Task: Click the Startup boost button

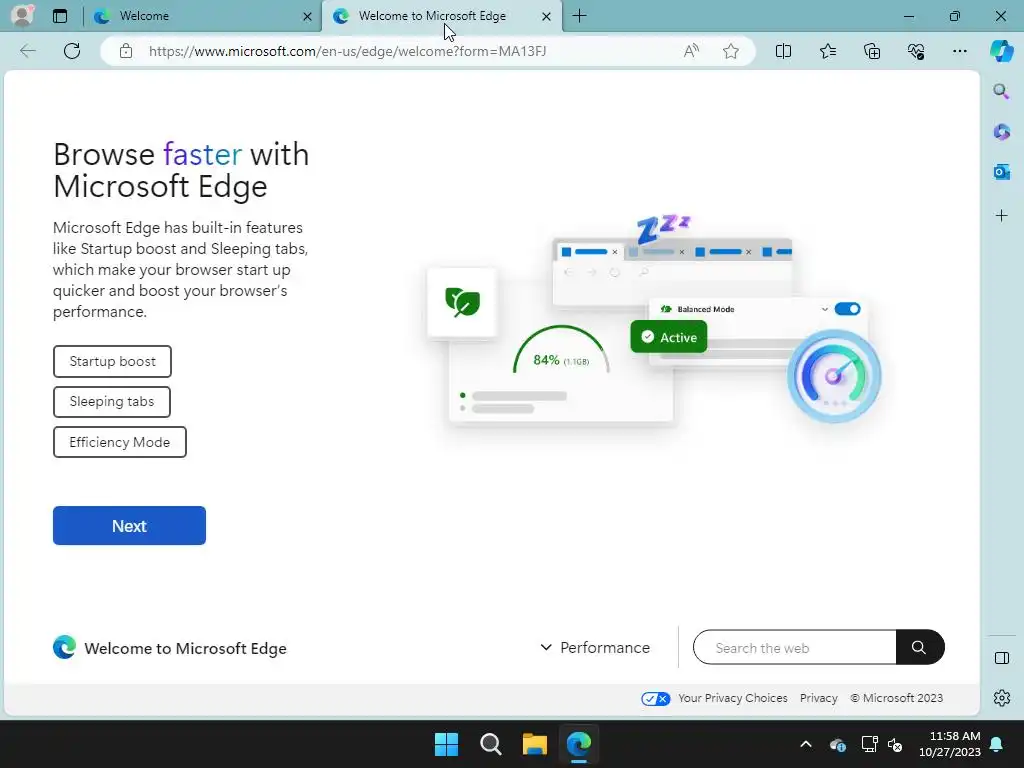Action: point(112,361)
